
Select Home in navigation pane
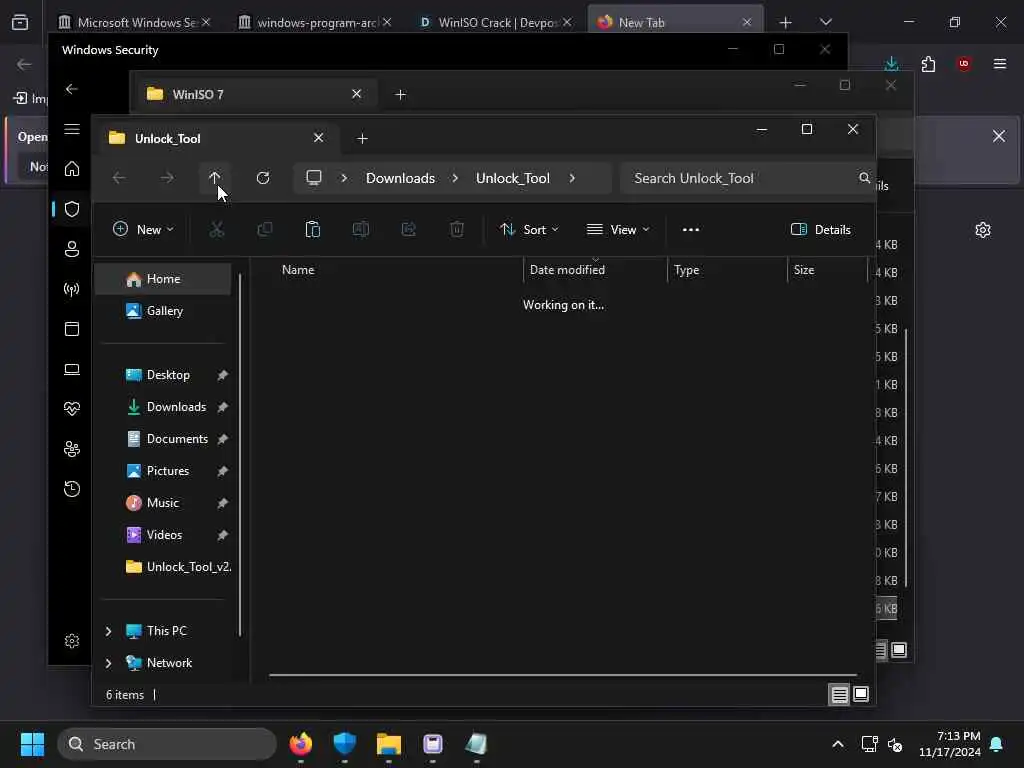[163, 279]
